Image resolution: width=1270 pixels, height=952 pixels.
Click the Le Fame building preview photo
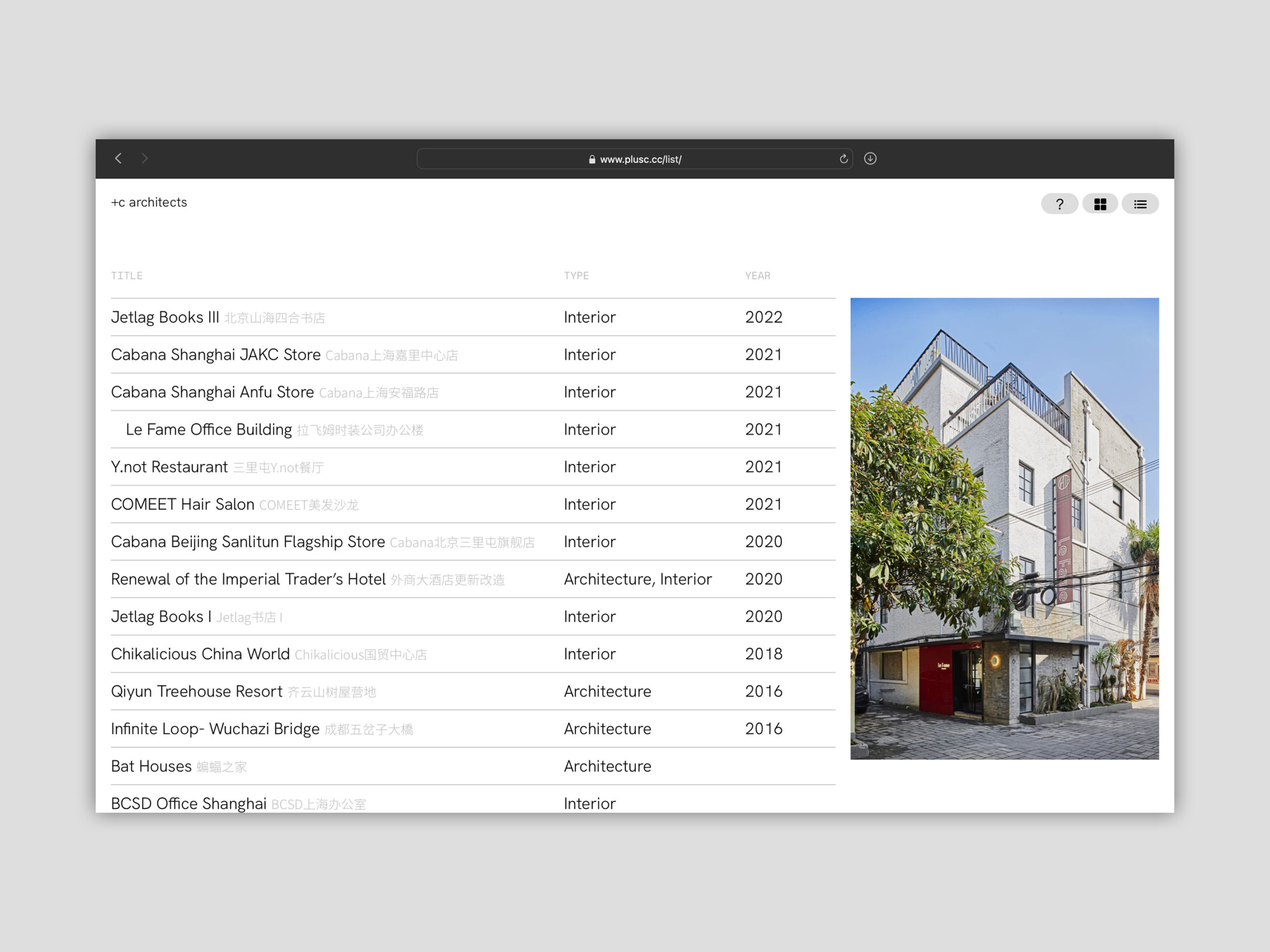[1005, 529]
